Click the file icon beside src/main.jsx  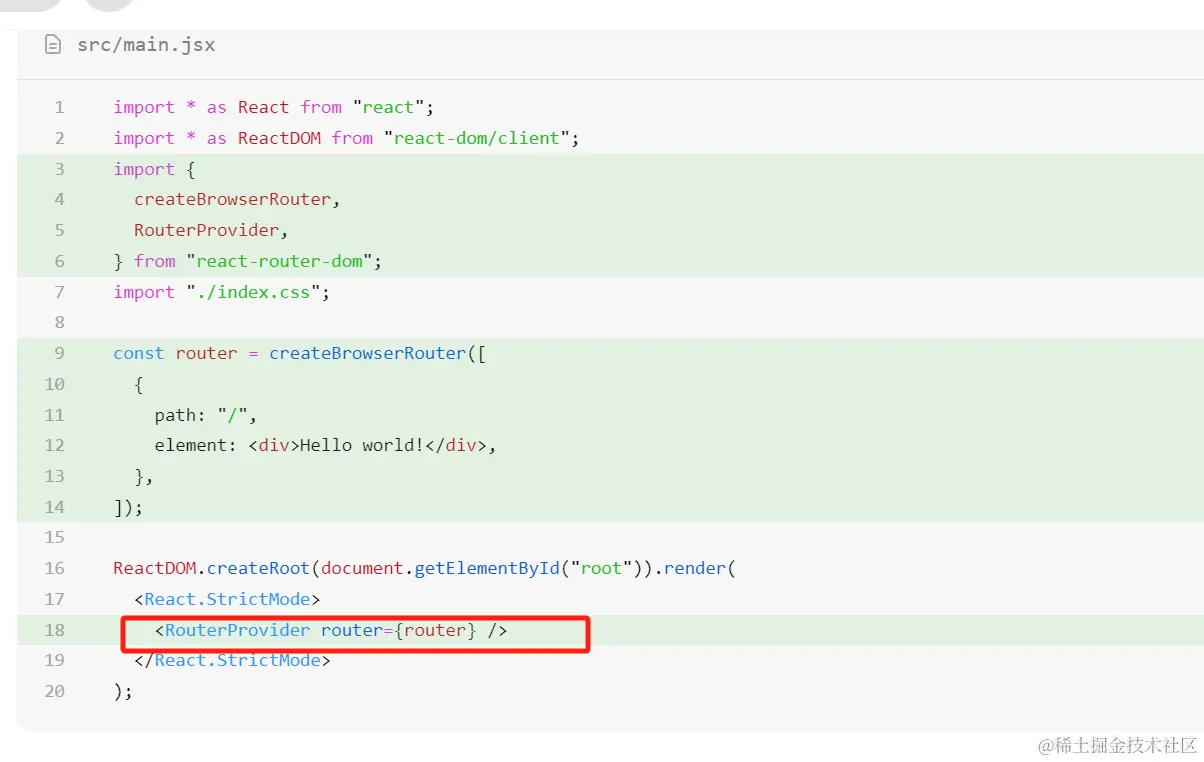pos(53,45)
